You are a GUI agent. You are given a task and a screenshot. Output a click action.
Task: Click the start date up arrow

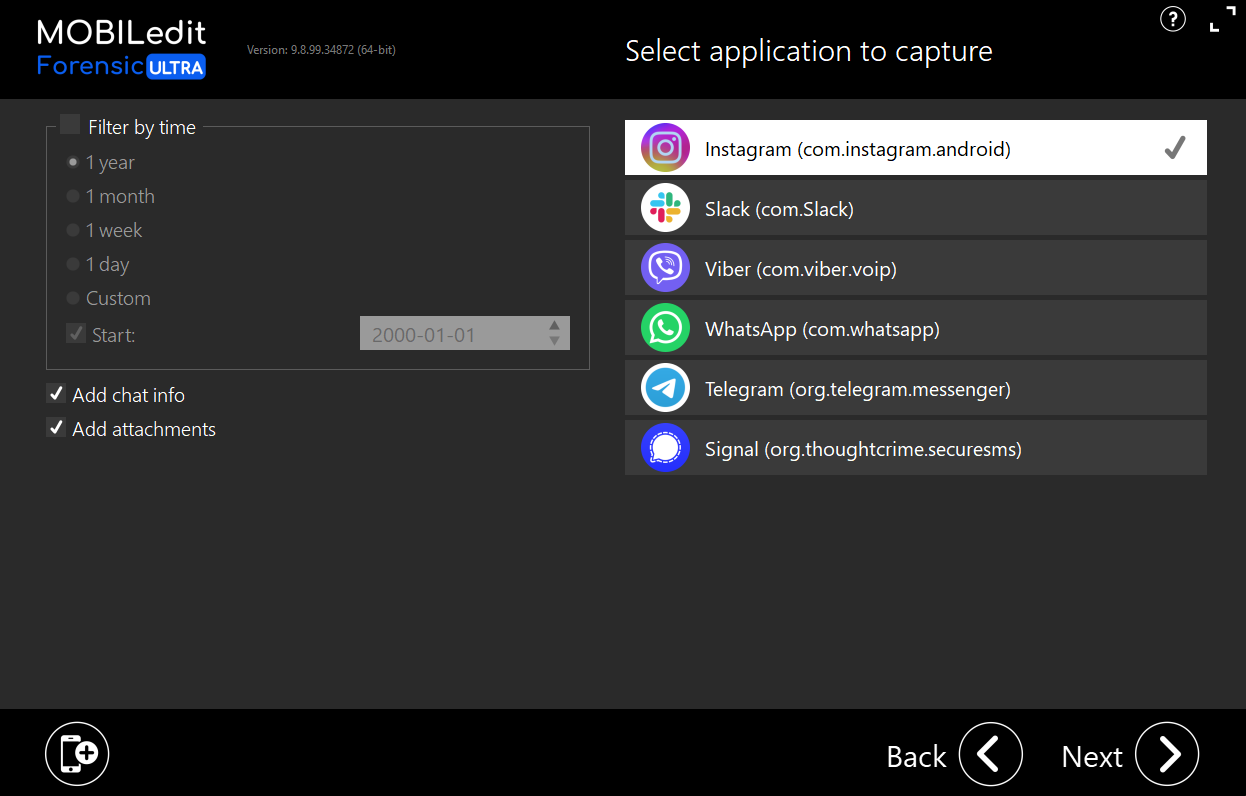pos(554,325)
